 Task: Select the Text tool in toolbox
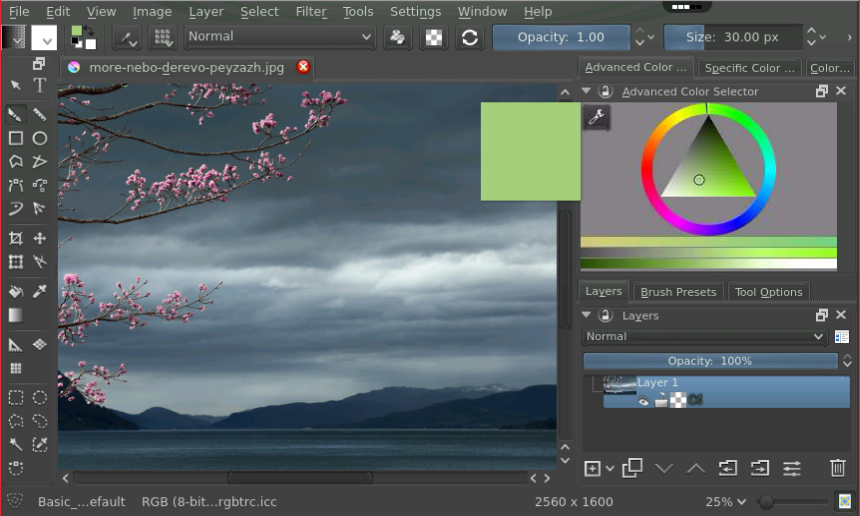[39, 86]
